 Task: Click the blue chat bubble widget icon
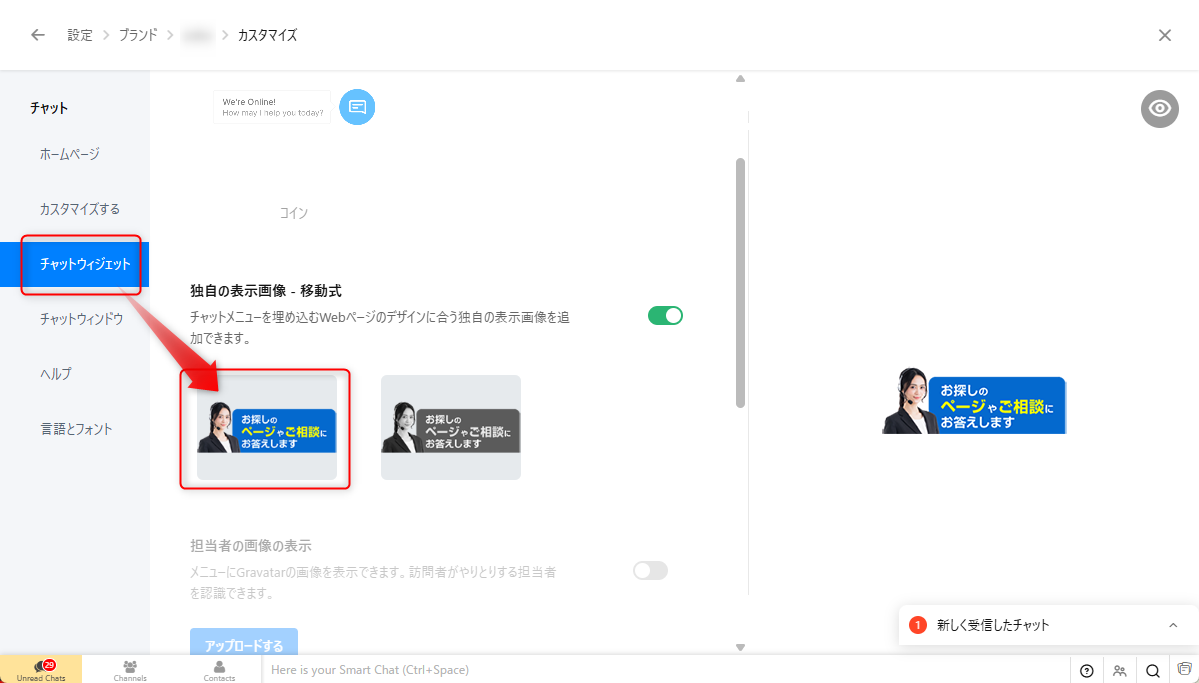pyautogui.click(x=357, y=107)
